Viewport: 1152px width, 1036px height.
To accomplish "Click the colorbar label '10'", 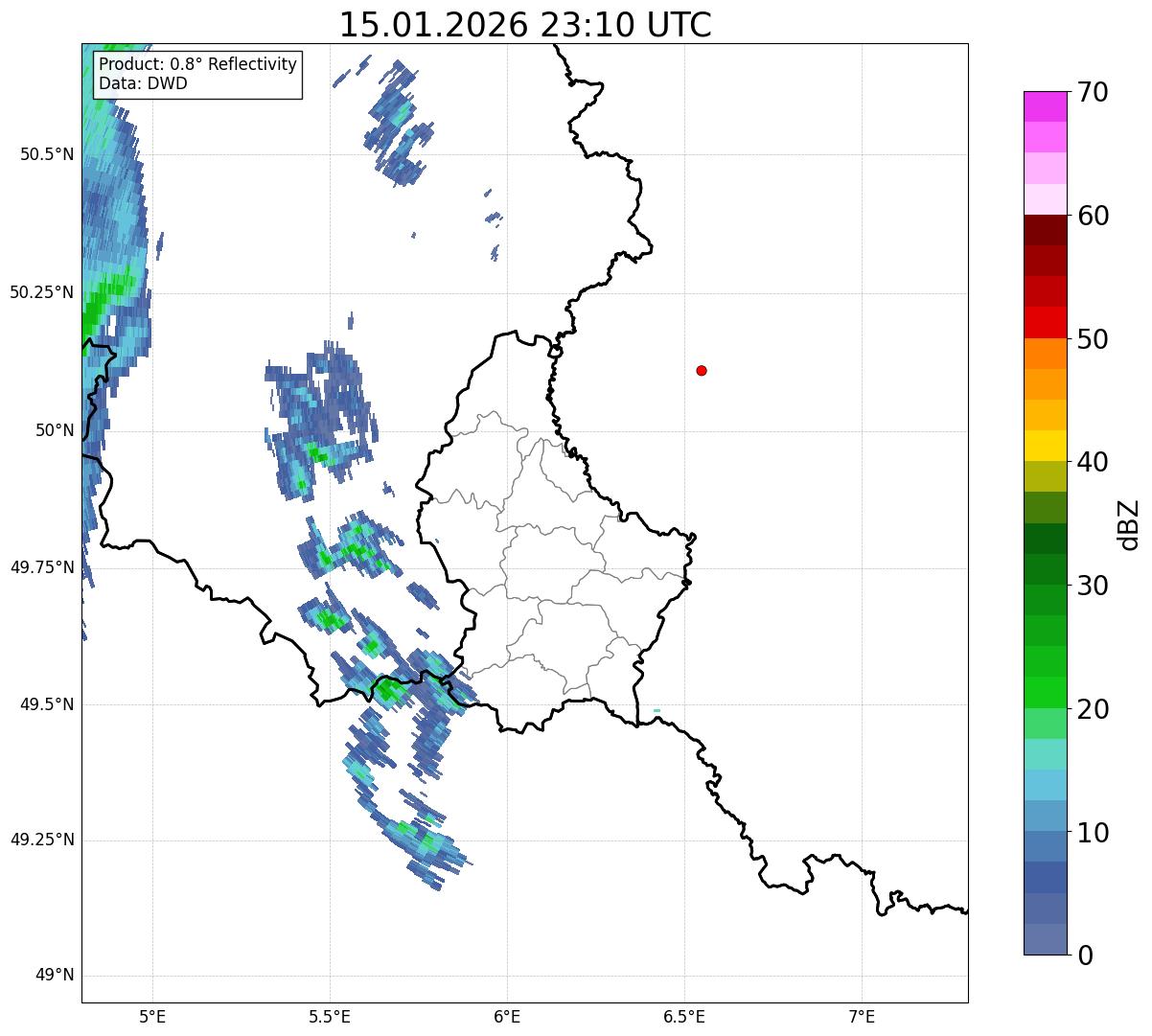I will tap(1093, 833).
